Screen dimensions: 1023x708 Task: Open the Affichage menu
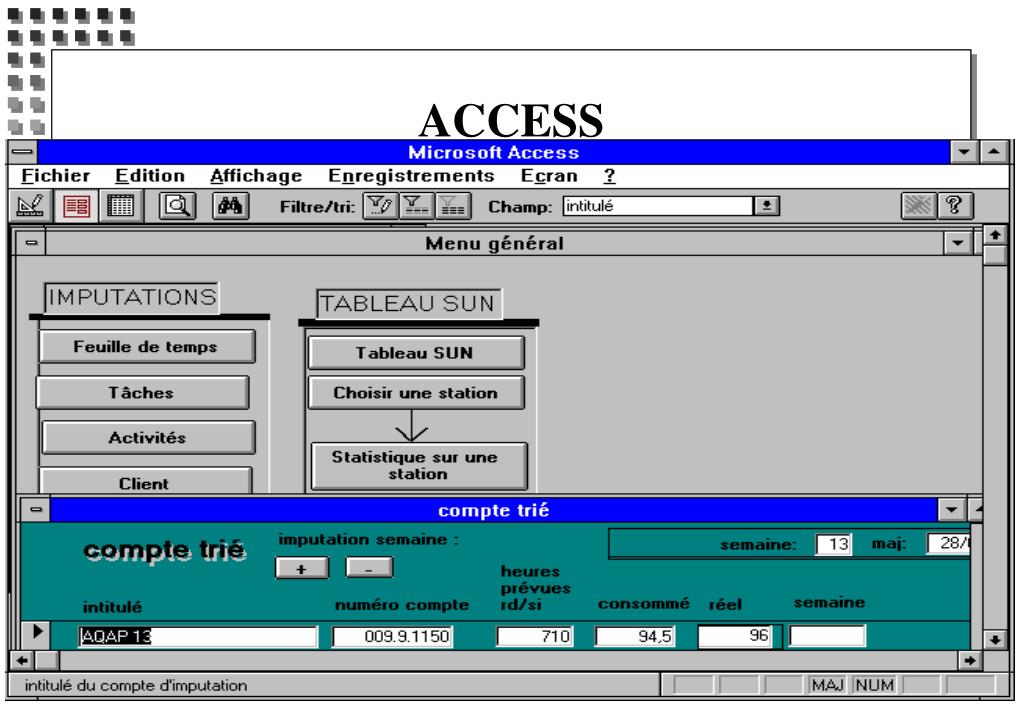256,176
